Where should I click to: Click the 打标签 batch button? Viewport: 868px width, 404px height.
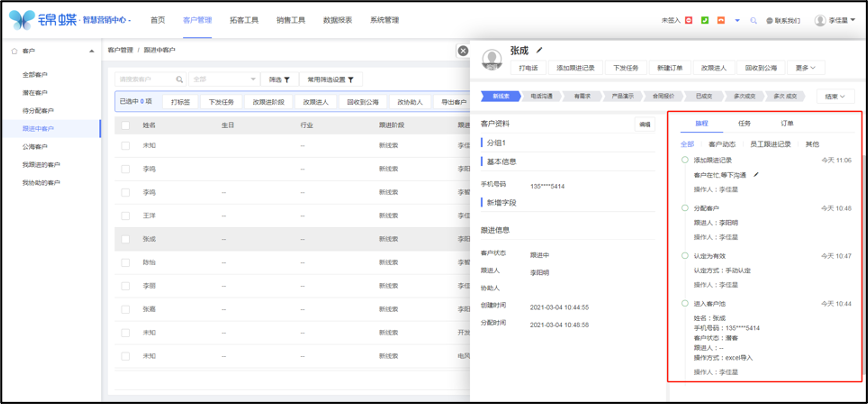tap(180, 102)
